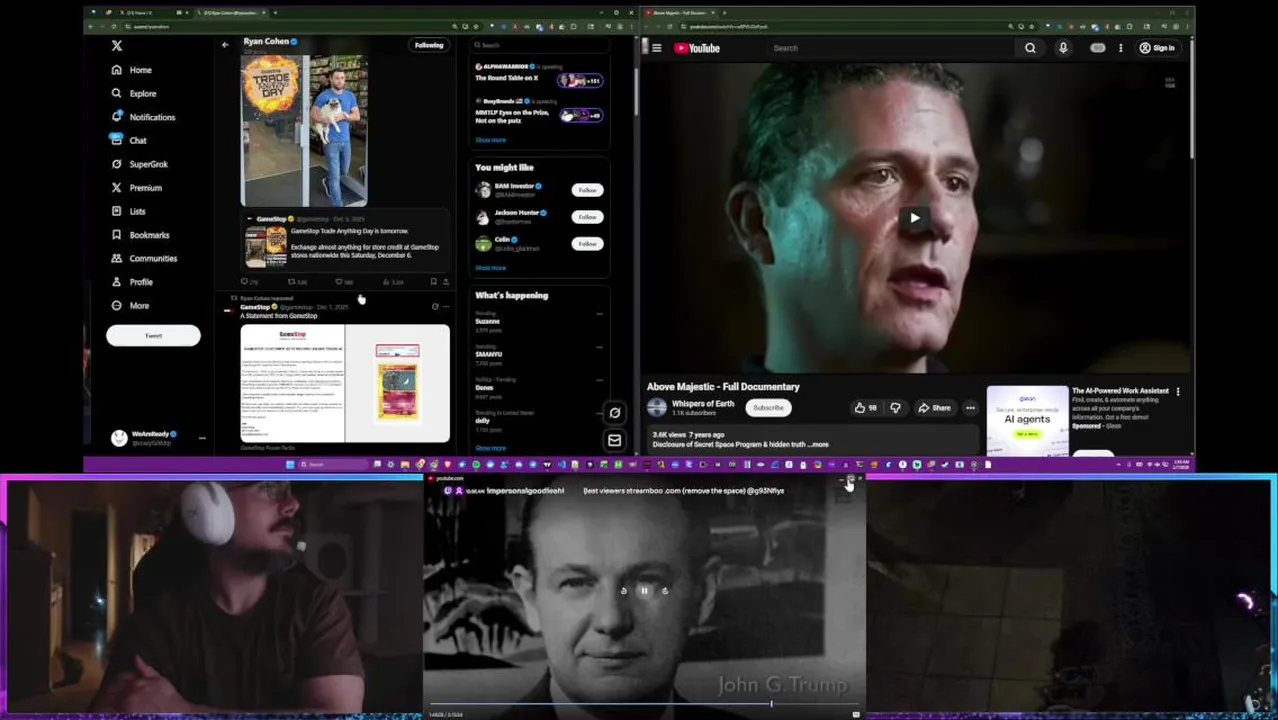The width and height of the screenshot is (1278, 720).
Task: Subscribe to Whispers of Earth
Action: click(x=768, y=408)
